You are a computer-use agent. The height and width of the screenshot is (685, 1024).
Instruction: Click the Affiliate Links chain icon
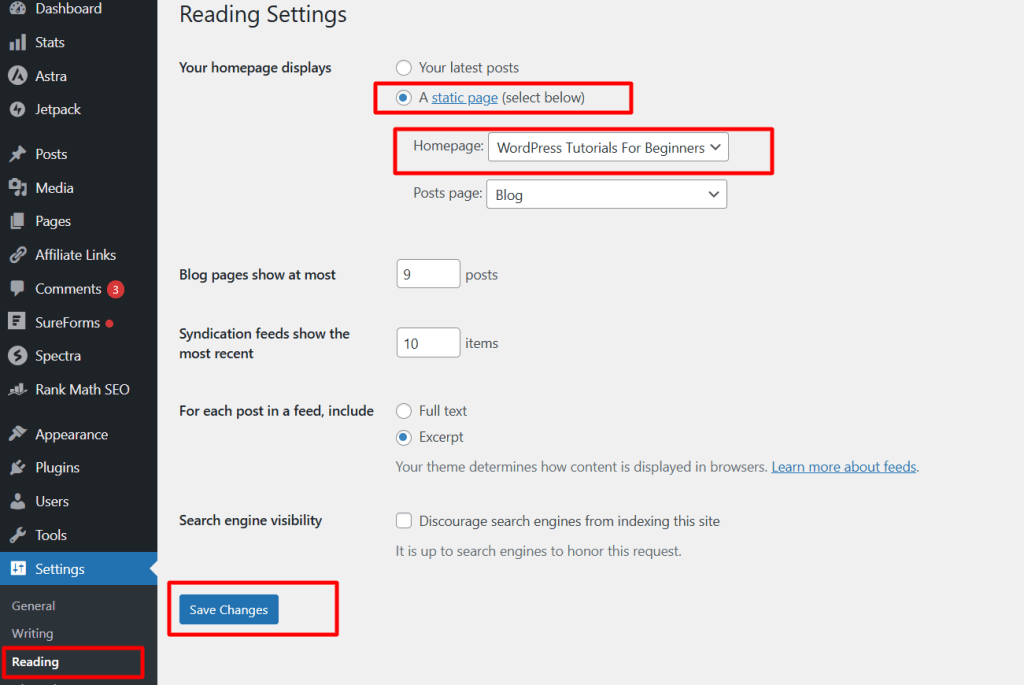pyautogui.click(x=17, y=255)
